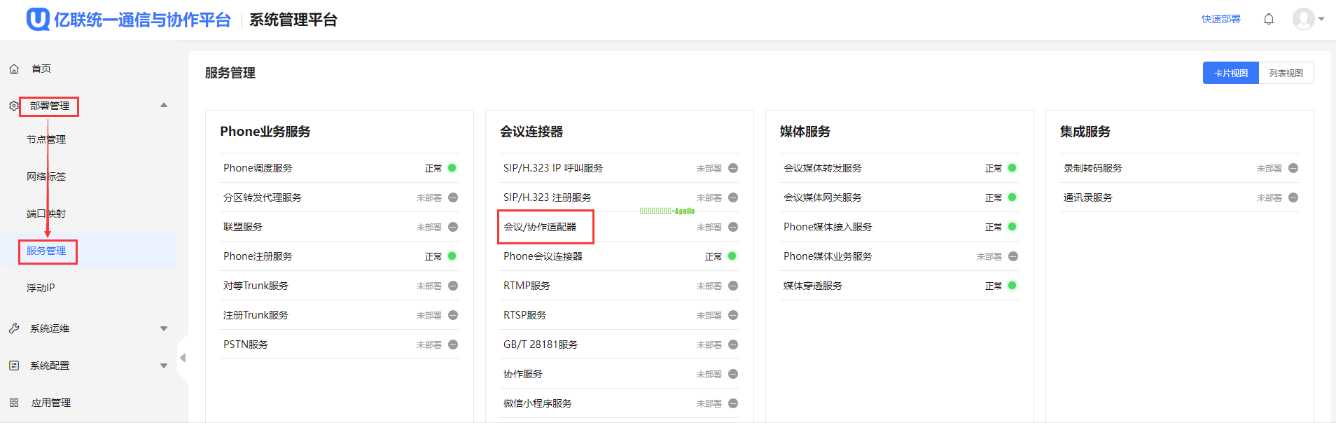The height and width of the screenshot is (423, 1336).
Task: Select 浮动IP menu item
Action: click(x=41, y=288)
